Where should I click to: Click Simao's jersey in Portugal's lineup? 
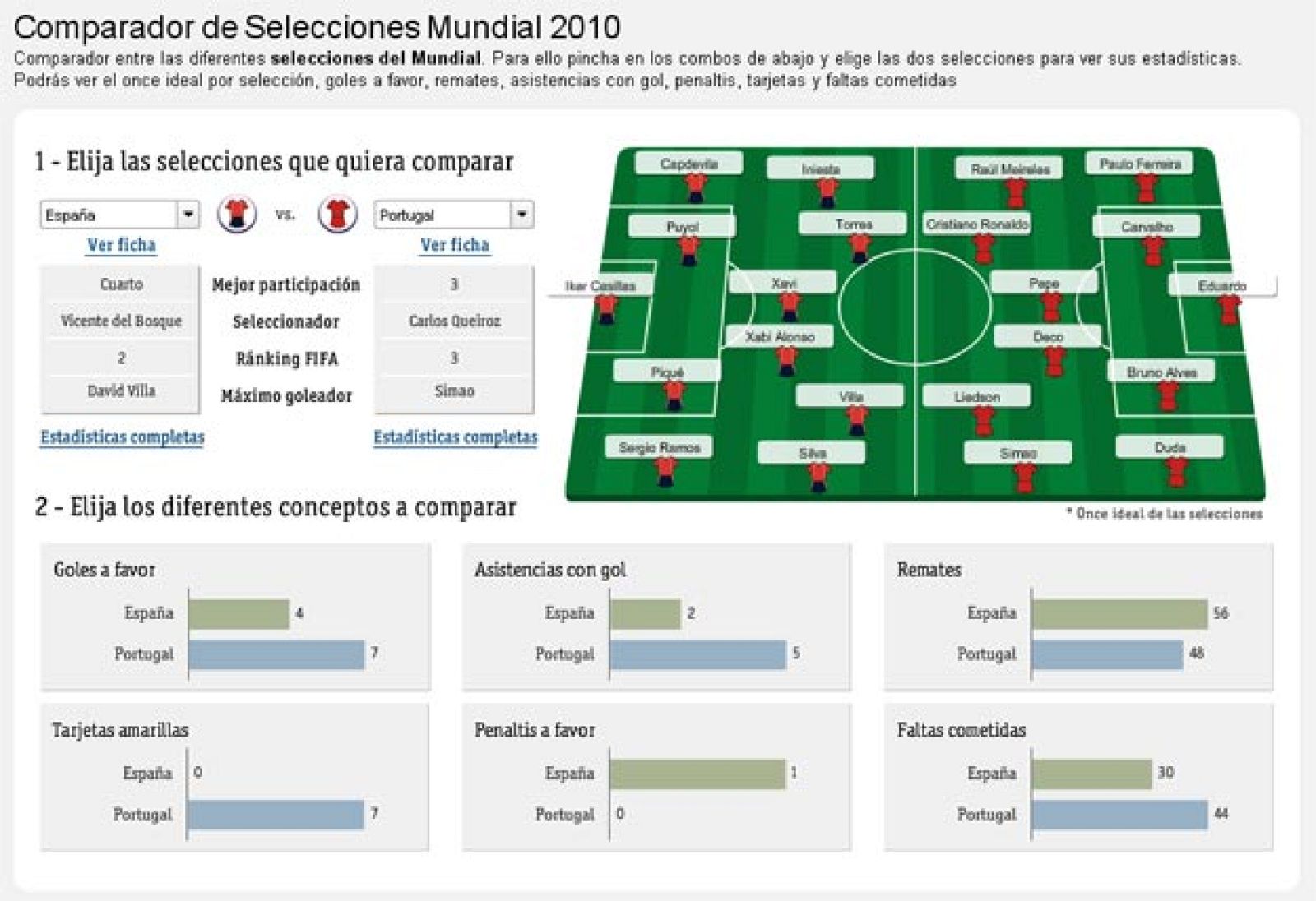1026,473
